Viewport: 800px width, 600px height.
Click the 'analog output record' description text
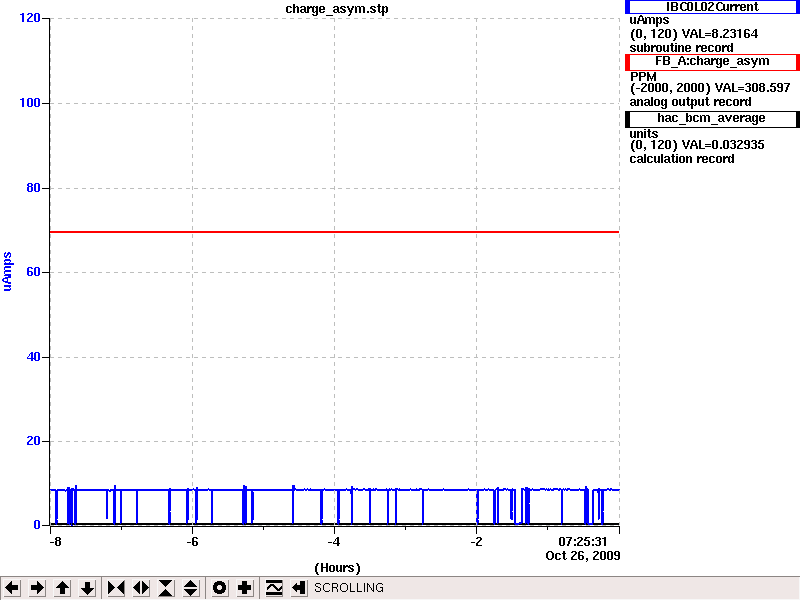(x=690, y=102)
